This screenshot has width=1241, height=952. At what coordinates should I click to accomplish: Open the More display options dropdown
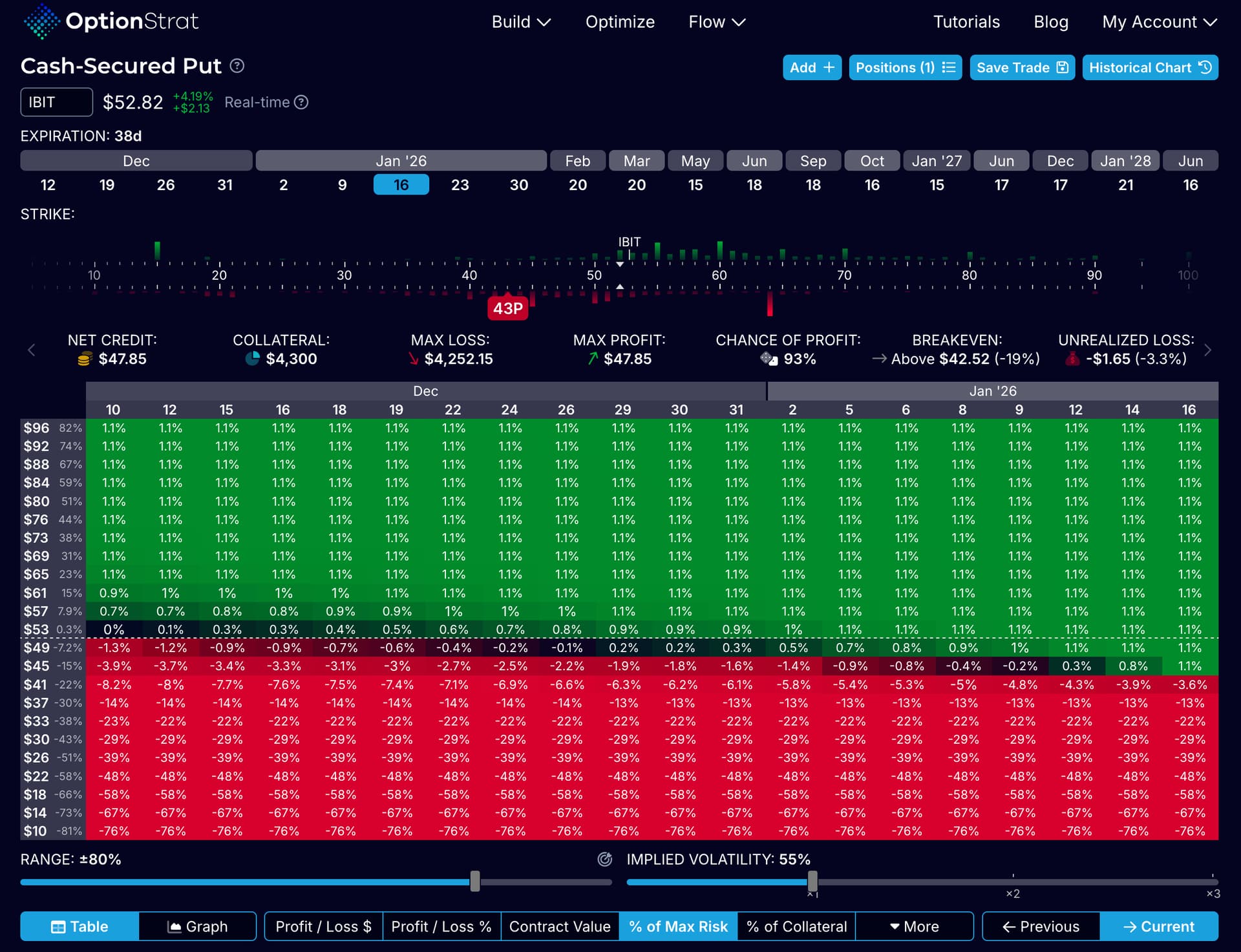pyautogui.click(x=914, y=926)
